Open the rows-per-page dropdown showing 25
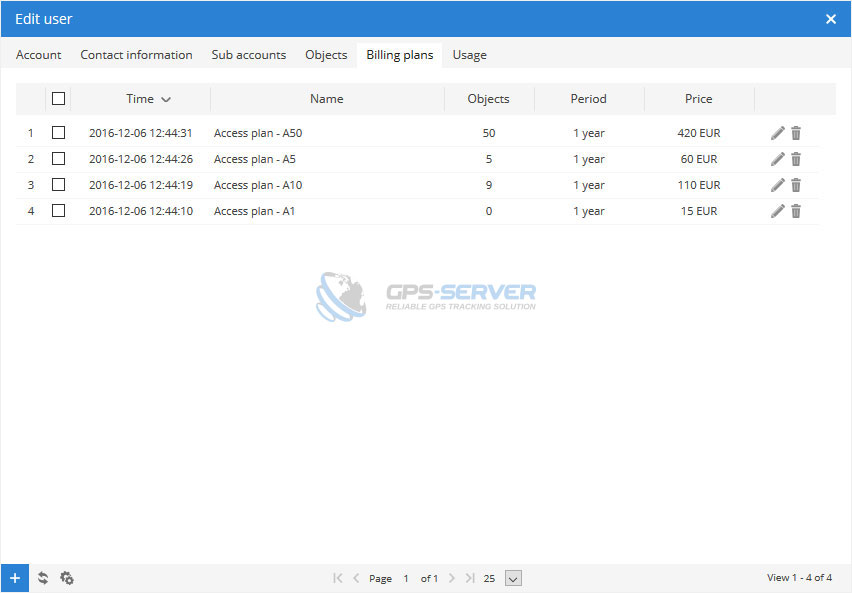852x593 pixels. tap(513, 578)
